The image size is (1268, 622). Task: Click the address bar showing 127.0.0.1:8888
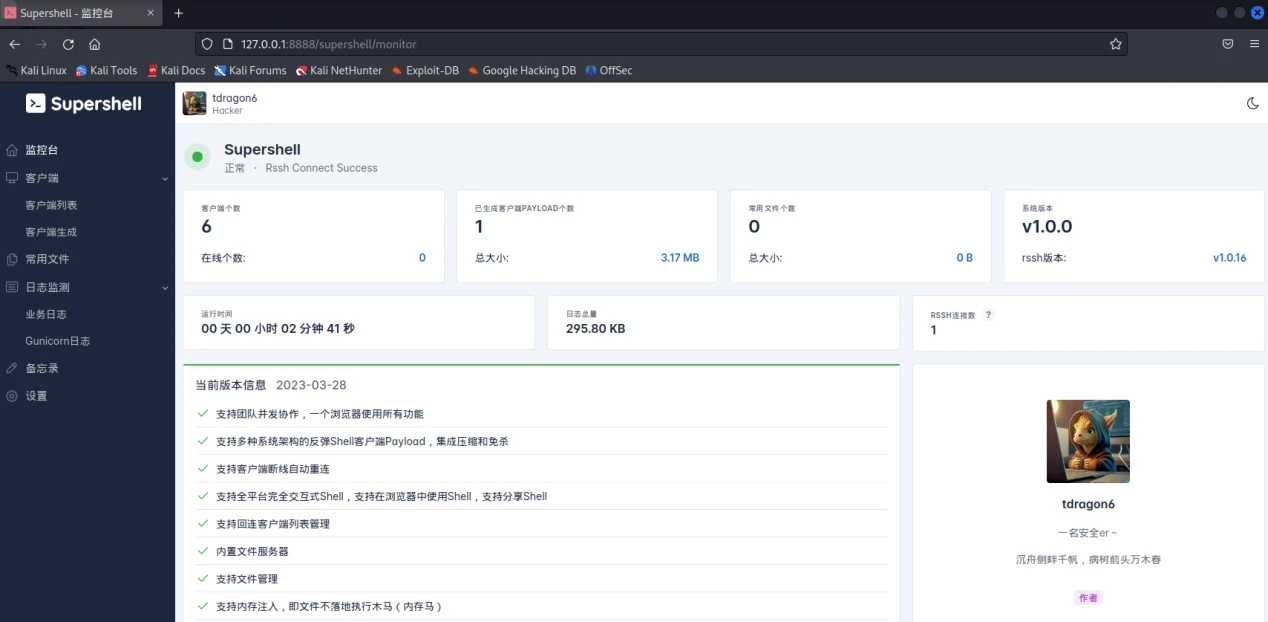click(661, 44)
